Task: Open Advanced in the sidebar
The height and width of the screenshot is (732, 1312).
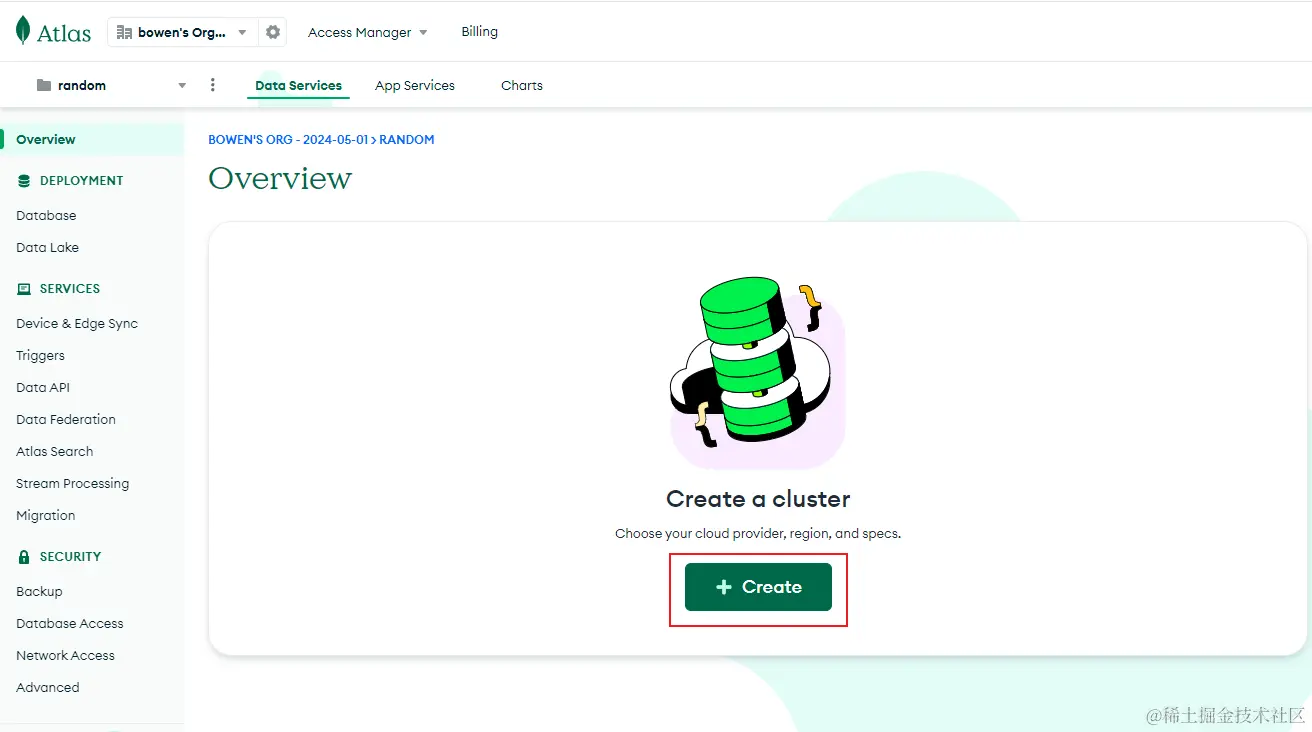Action: pos(47,687)
